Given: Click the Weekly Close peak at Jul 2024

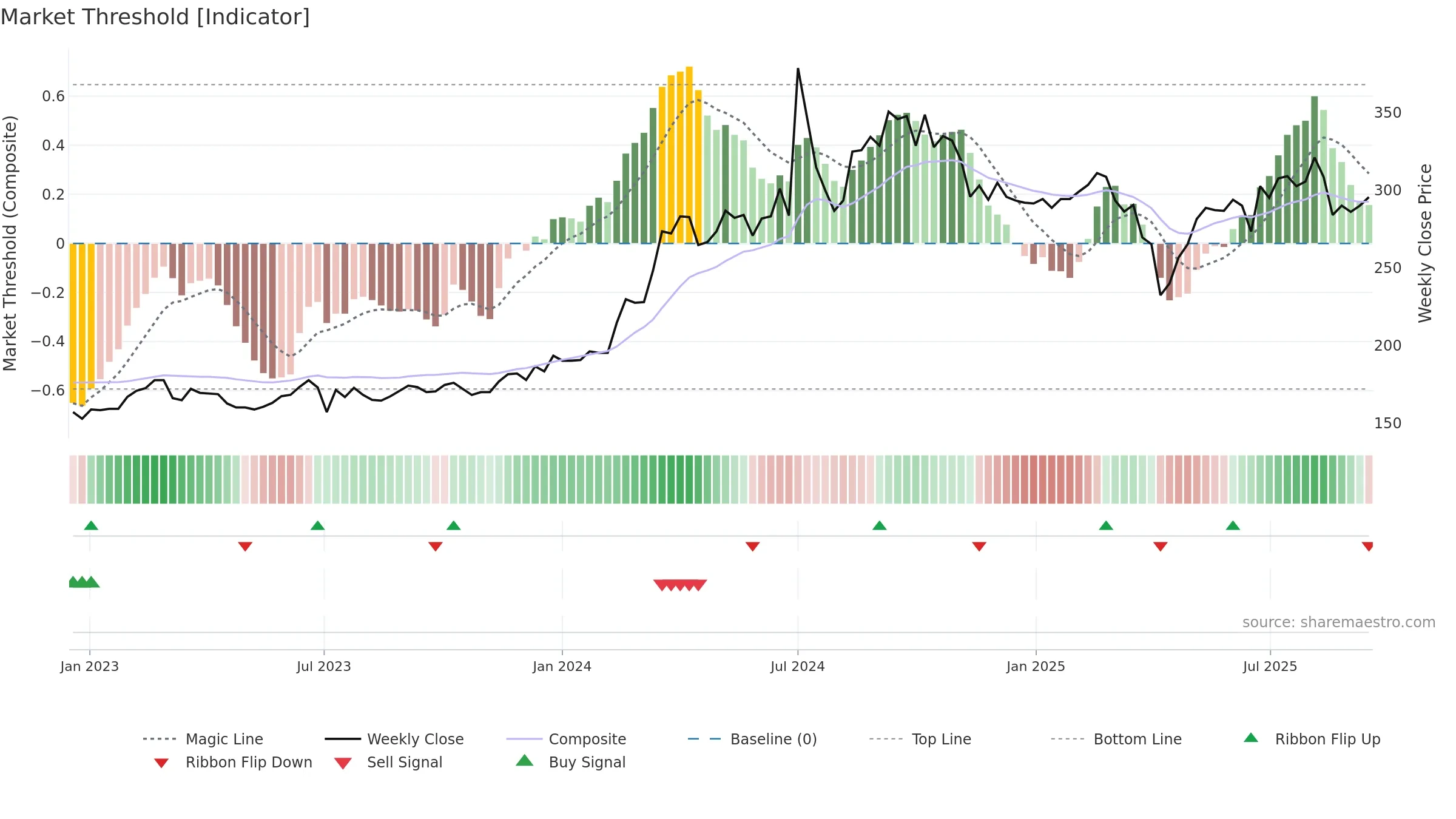Looking at the screenshot, I should click(798, 69).
